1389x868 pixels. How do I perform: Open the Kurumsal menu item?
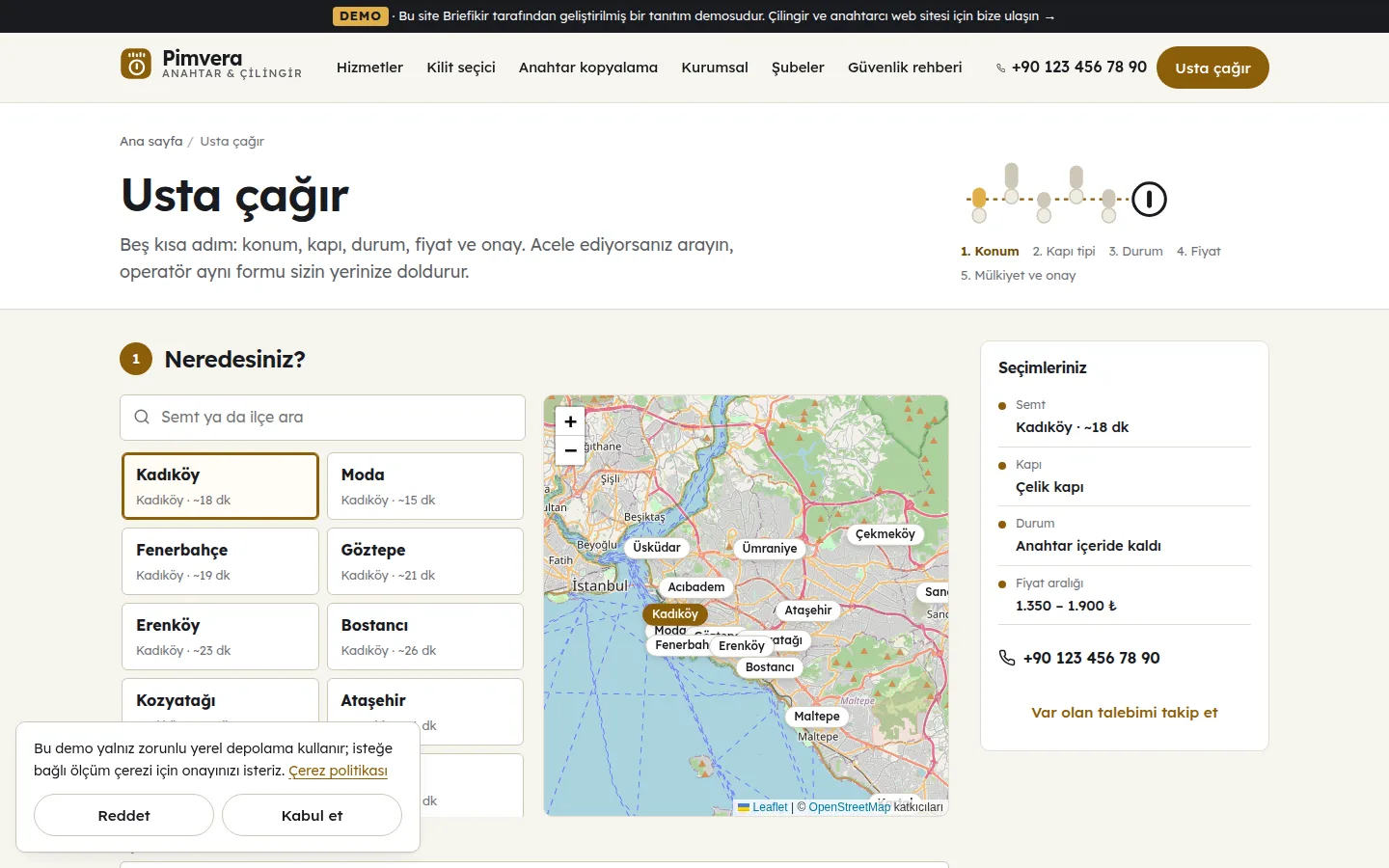pos(715,68)
